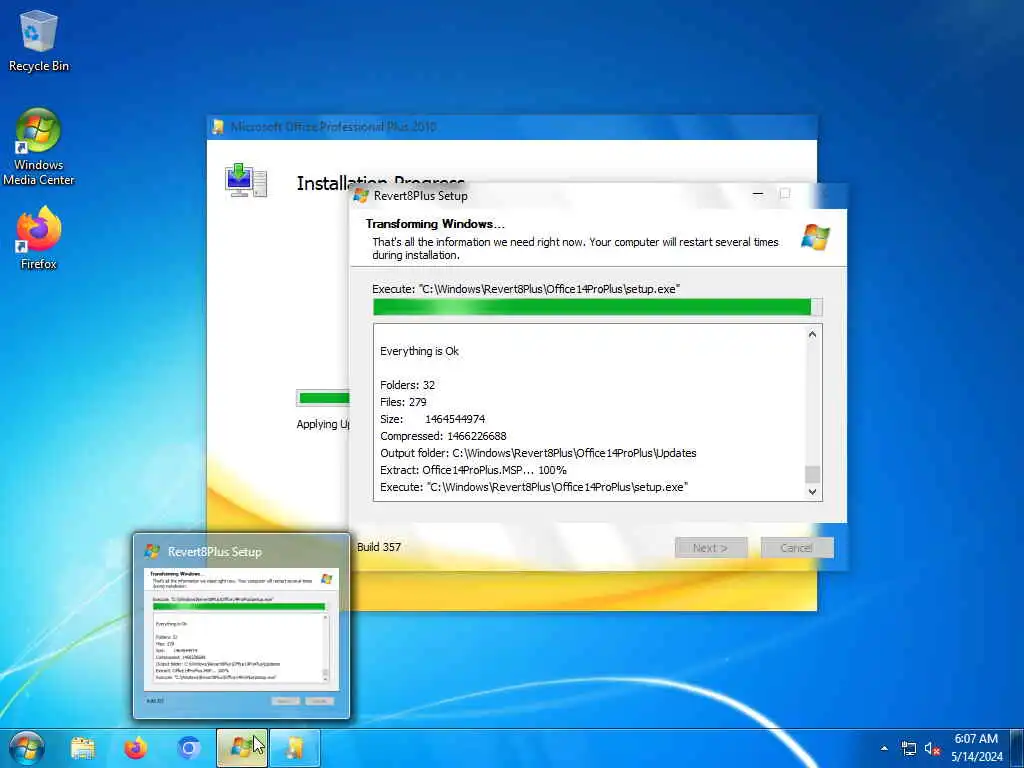Click the Windows logo in the setup header
This screenshot has height=768, width=1024.
(x=815, y=236)
